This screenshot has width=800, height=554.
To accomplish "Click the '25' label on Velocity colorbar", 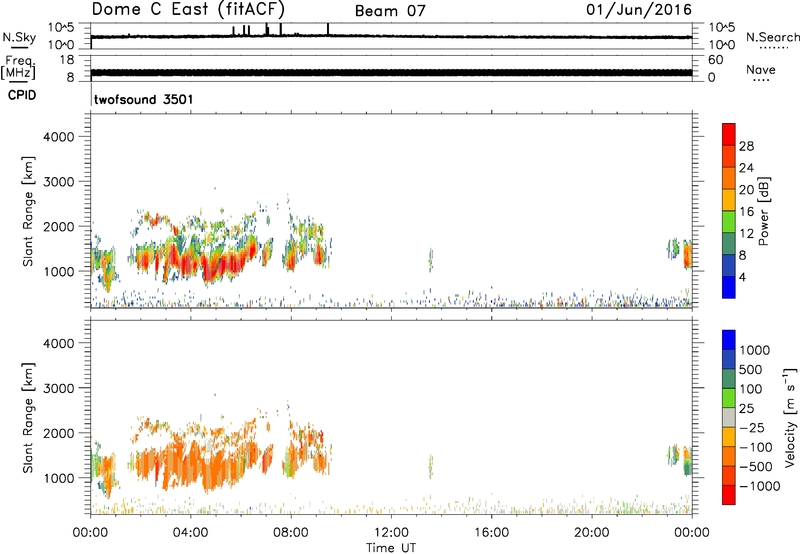I will [x=746, y=409].
